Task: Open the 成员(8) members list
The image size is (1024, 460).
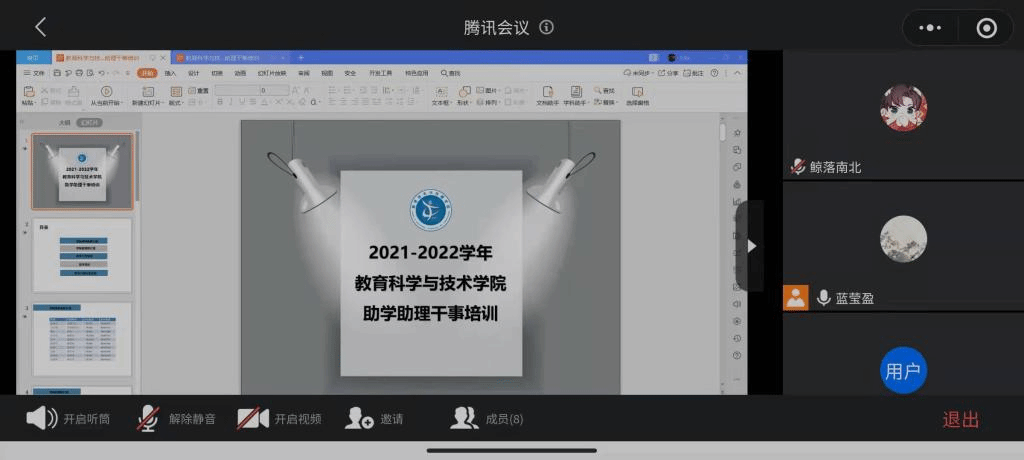Action: point(487,419)
